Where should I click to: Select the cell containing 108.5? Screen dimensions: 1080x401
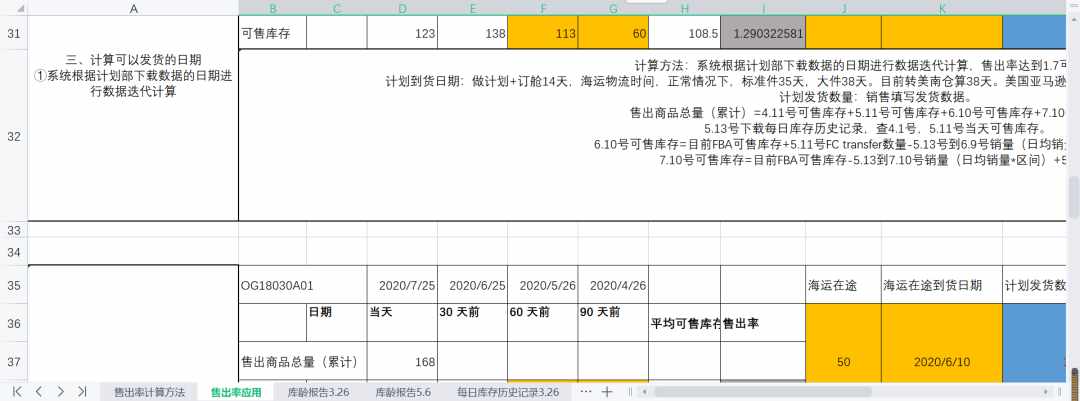click(684, 32)
